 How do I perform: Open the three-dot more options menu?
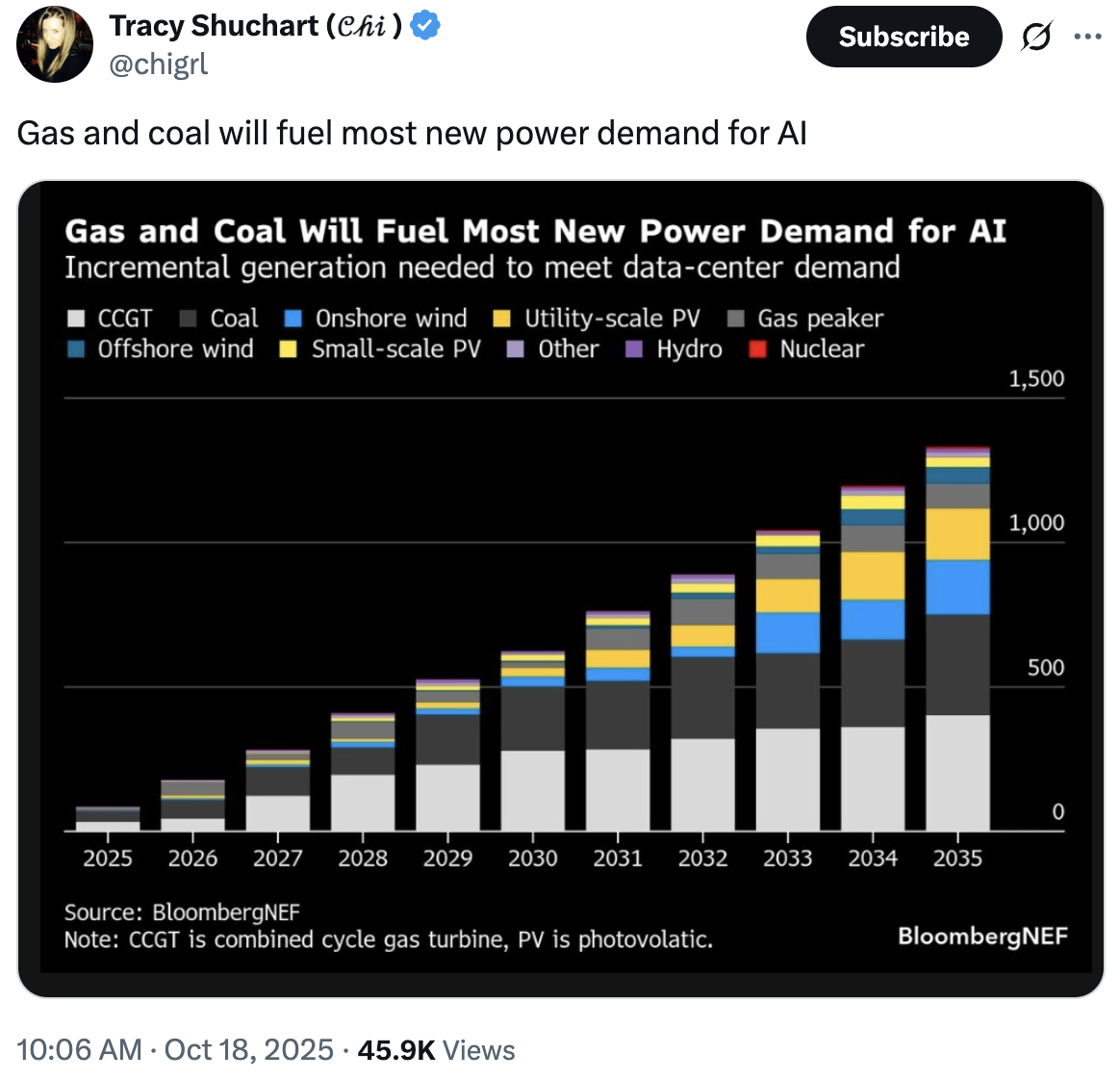point(1087,37)
